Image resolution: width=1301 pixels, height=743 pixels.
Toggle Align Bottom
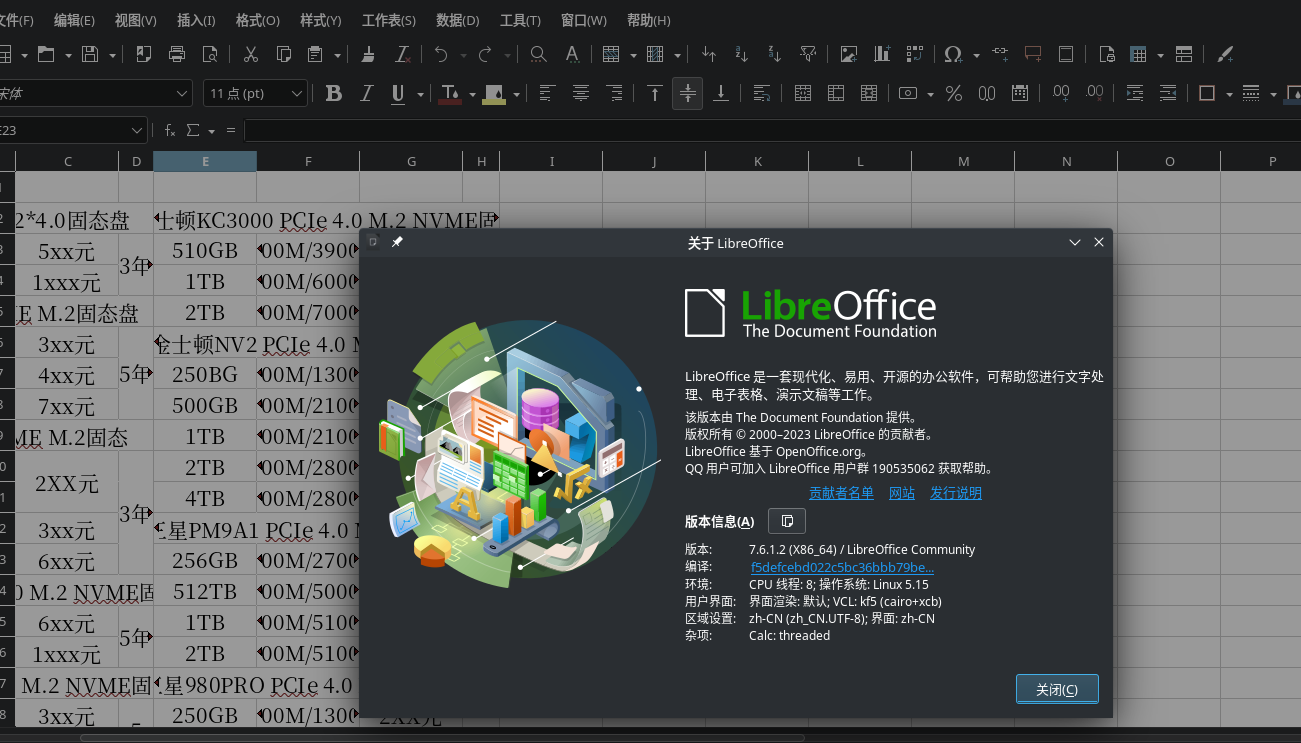coord(720,93)
